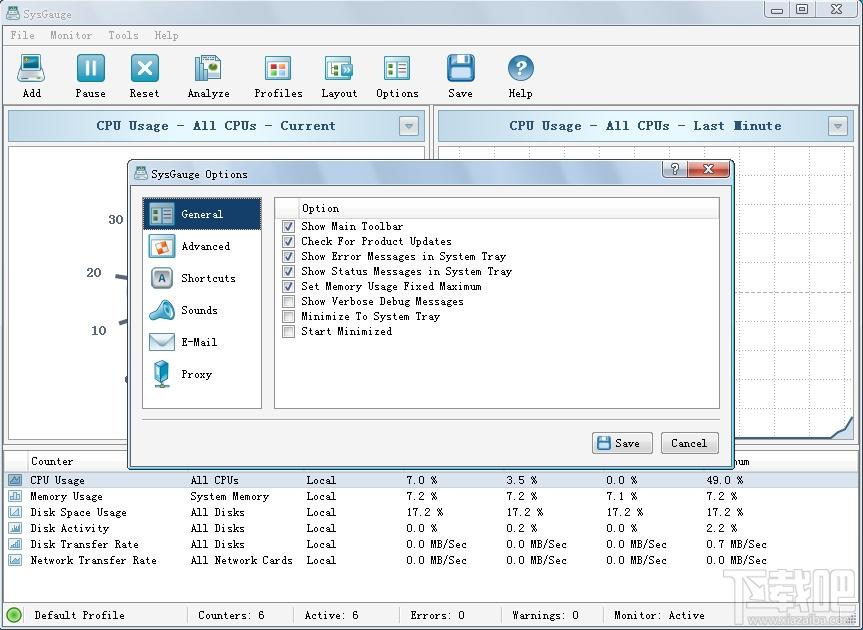Cancel the SysGauge Options dialog

tap(689, 443)
